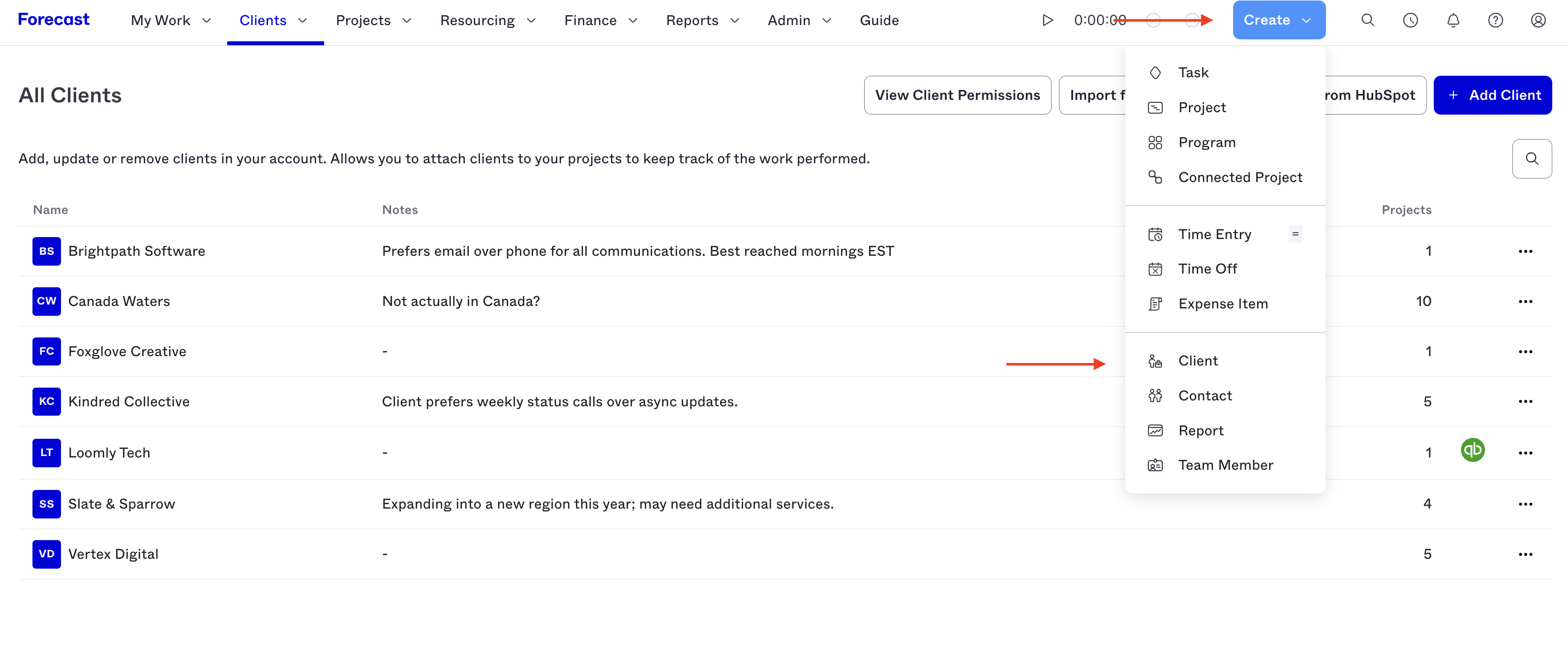1568x668 pixels.
Task: Open the help question mark icon
Action: pyautogui.click(x=1496, y=20)
